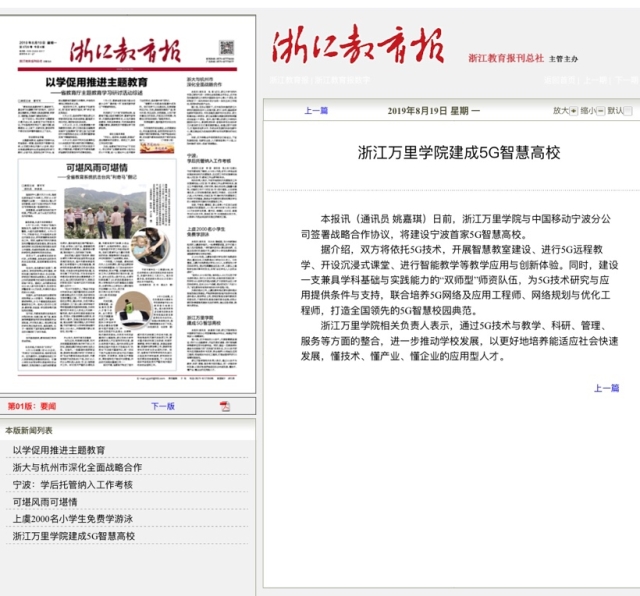This screenshot has height=596, width=640.
Task: Click the article title 浙江万里学院建成5G智慧高校
Action: (459, 153)
